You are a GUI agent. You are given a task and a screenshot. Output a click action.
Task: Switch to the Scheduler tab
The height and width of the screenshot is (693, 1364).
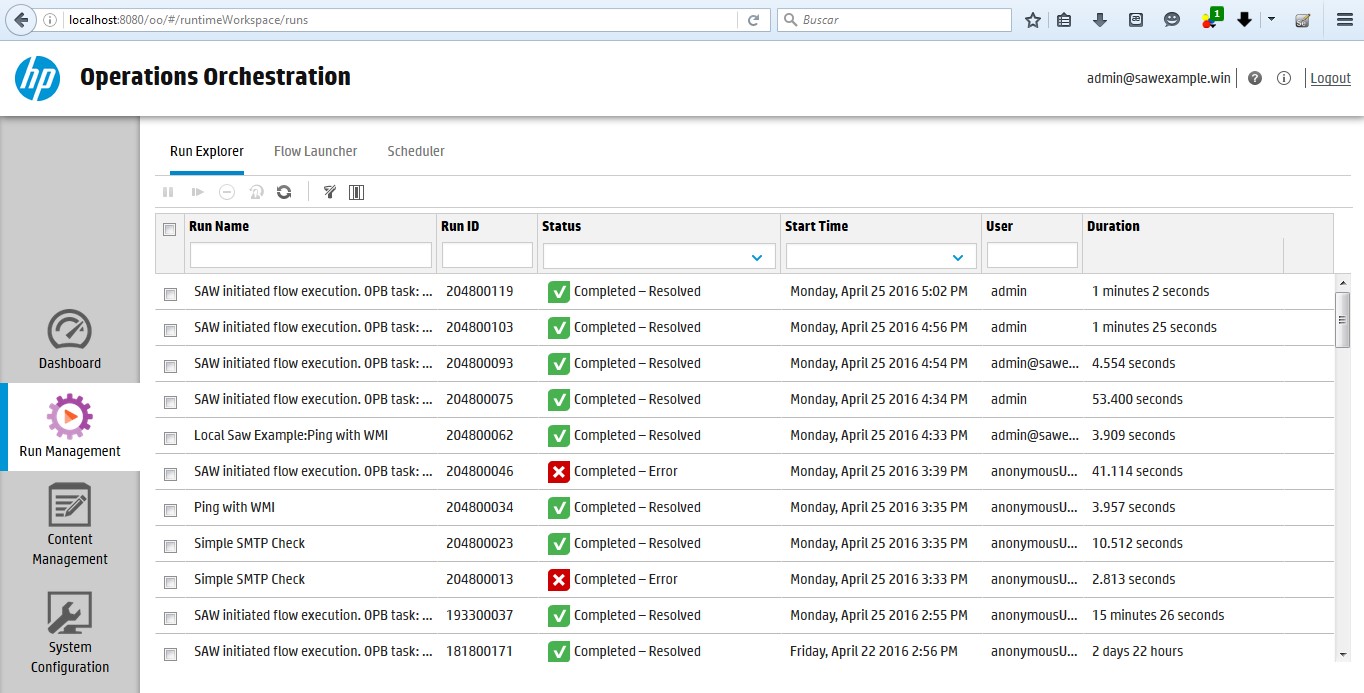tap(416, 151)
